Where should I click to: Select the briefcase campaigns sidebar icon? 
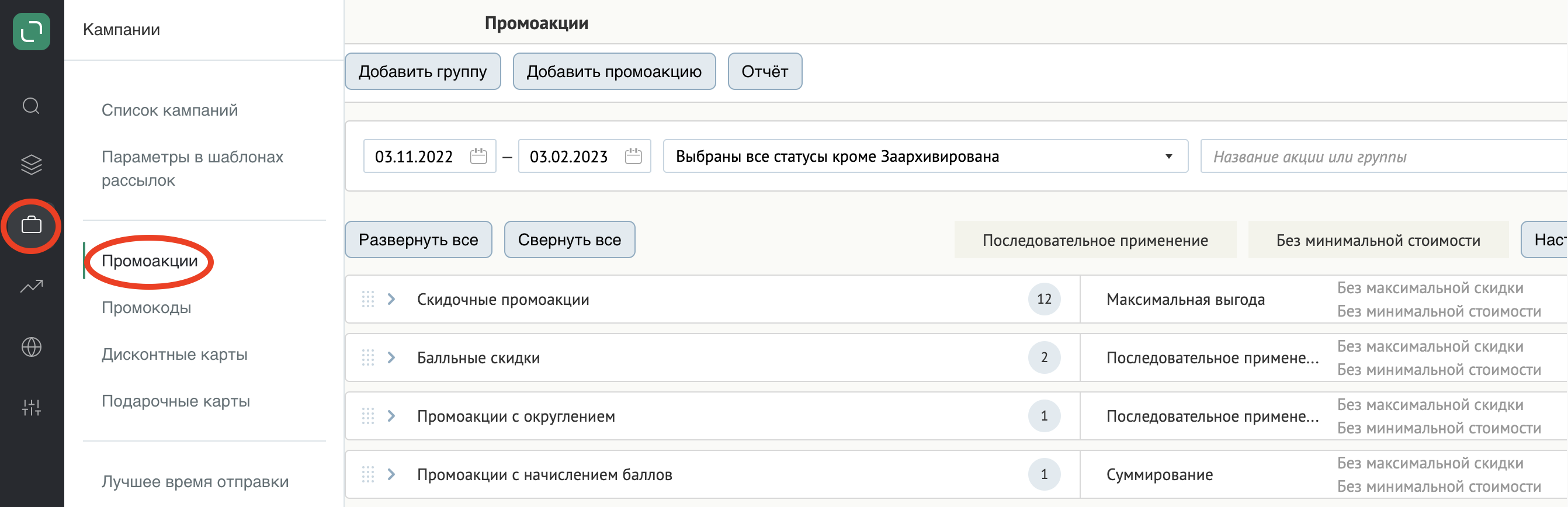32,225
